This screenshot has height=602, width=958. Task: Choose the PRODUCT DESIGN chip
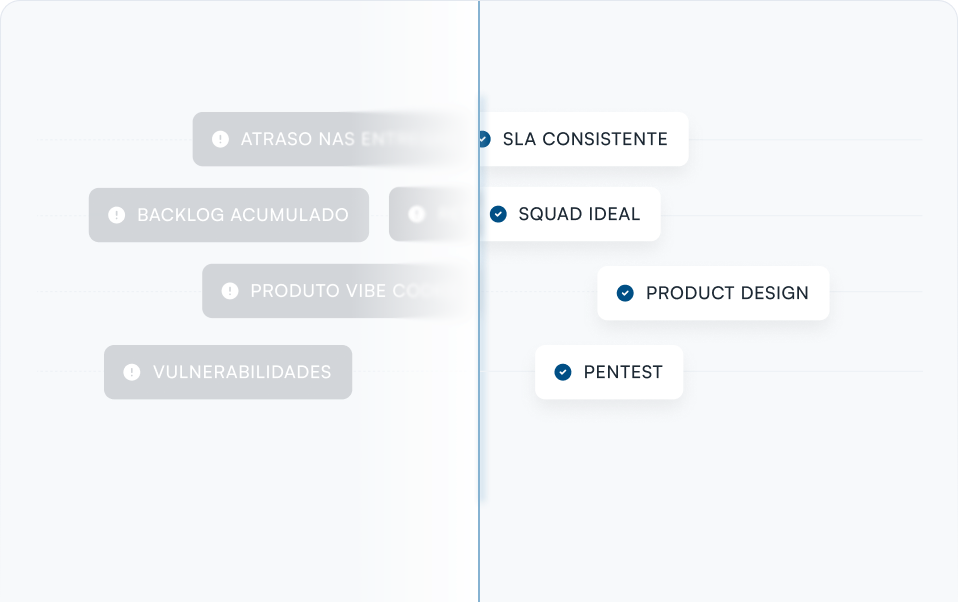pos(713,293)
